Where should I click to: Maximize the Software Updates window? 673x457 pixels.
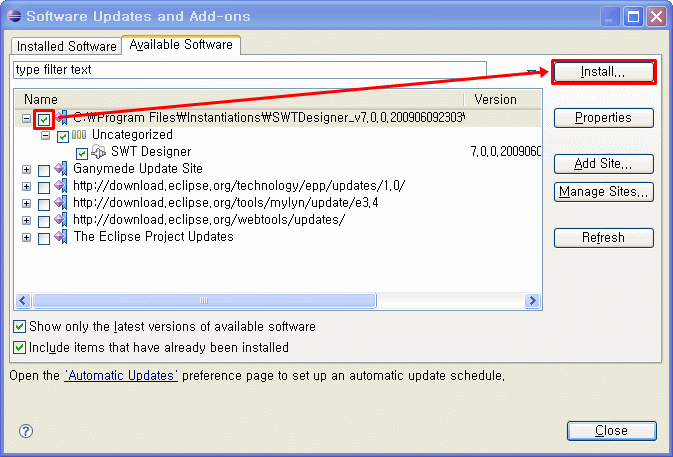click(x=634, y=17)
